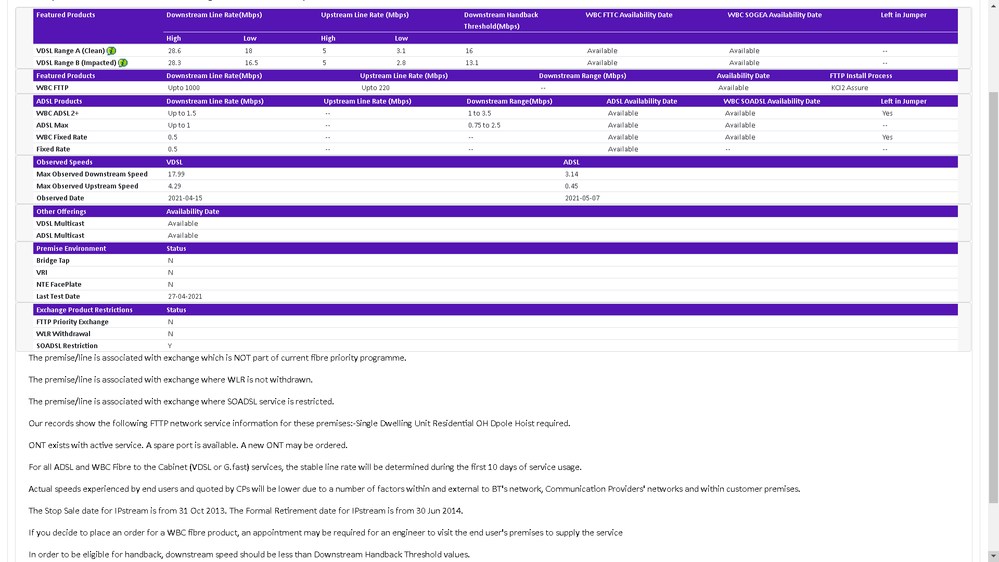Select the WBC FTTP row label
This screenshot has height=562, width=999.
tap(52, 88)
